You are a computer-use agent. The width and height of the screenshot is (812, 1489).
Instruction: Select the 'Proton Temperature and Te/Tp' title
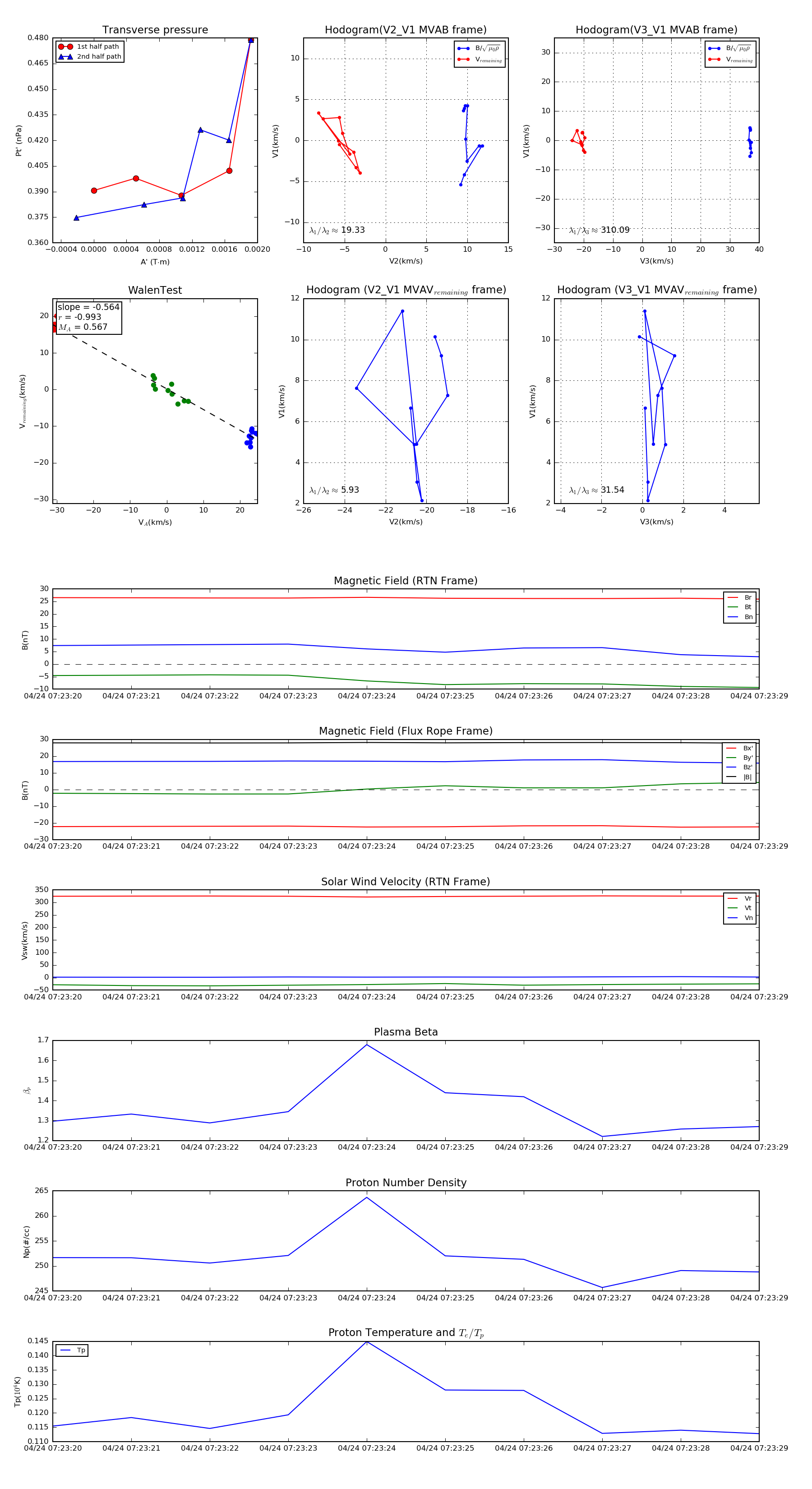coord(406,1333)
